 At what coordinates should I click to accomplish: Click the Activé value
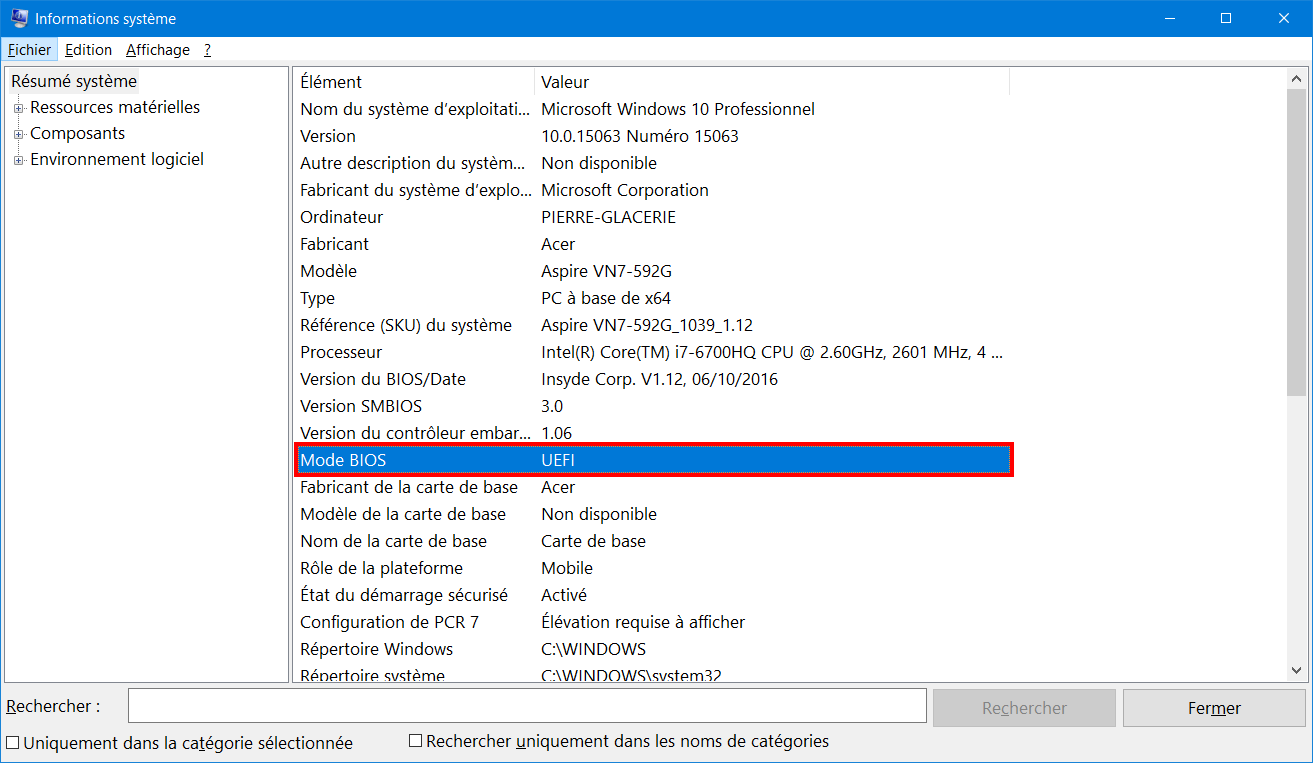(x=564, y=595)
